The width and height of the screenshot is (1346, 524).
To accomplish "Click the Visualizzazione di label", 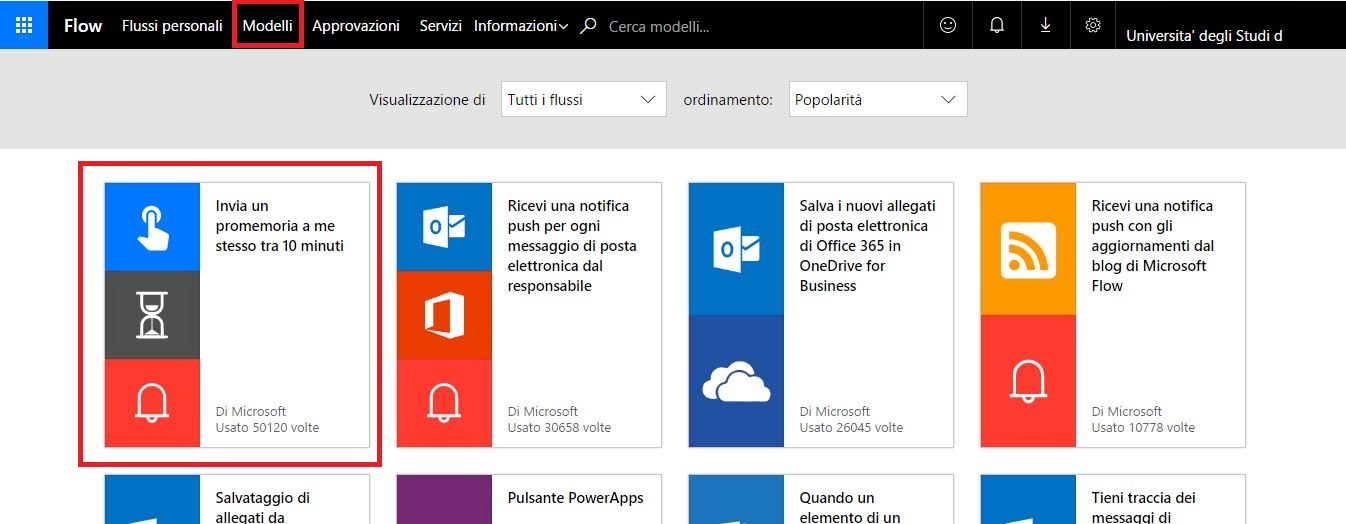I will click(427, 100).
